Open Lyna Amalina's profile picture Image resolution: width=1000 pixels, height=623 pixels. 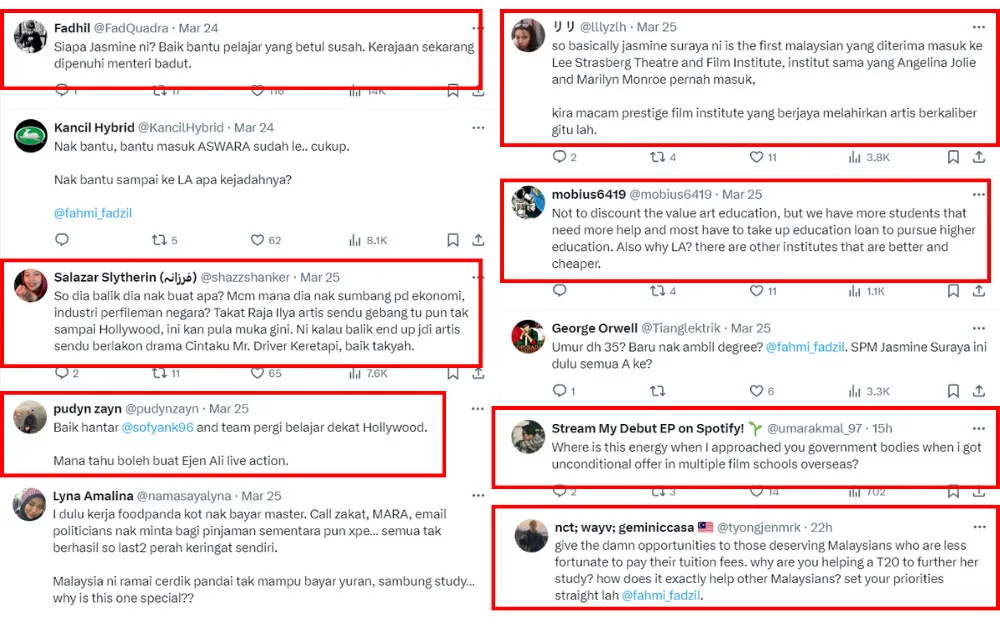tap(30, 504)
